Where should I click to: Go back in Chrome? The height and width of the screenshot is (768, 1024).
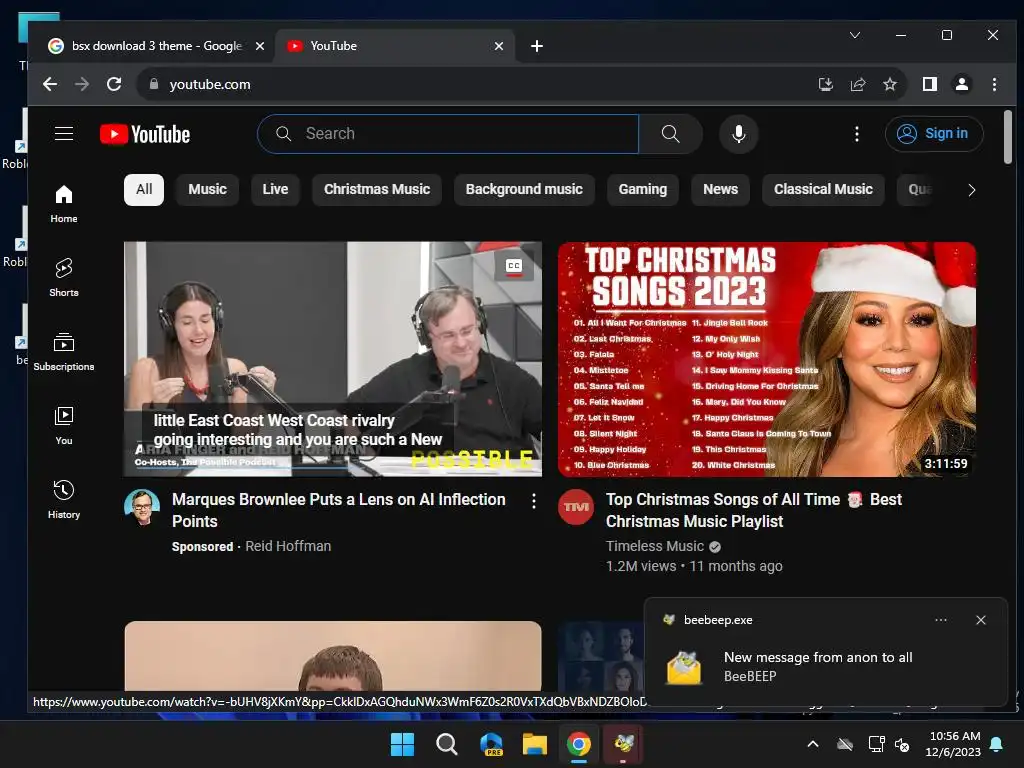[x=50, y=84]
